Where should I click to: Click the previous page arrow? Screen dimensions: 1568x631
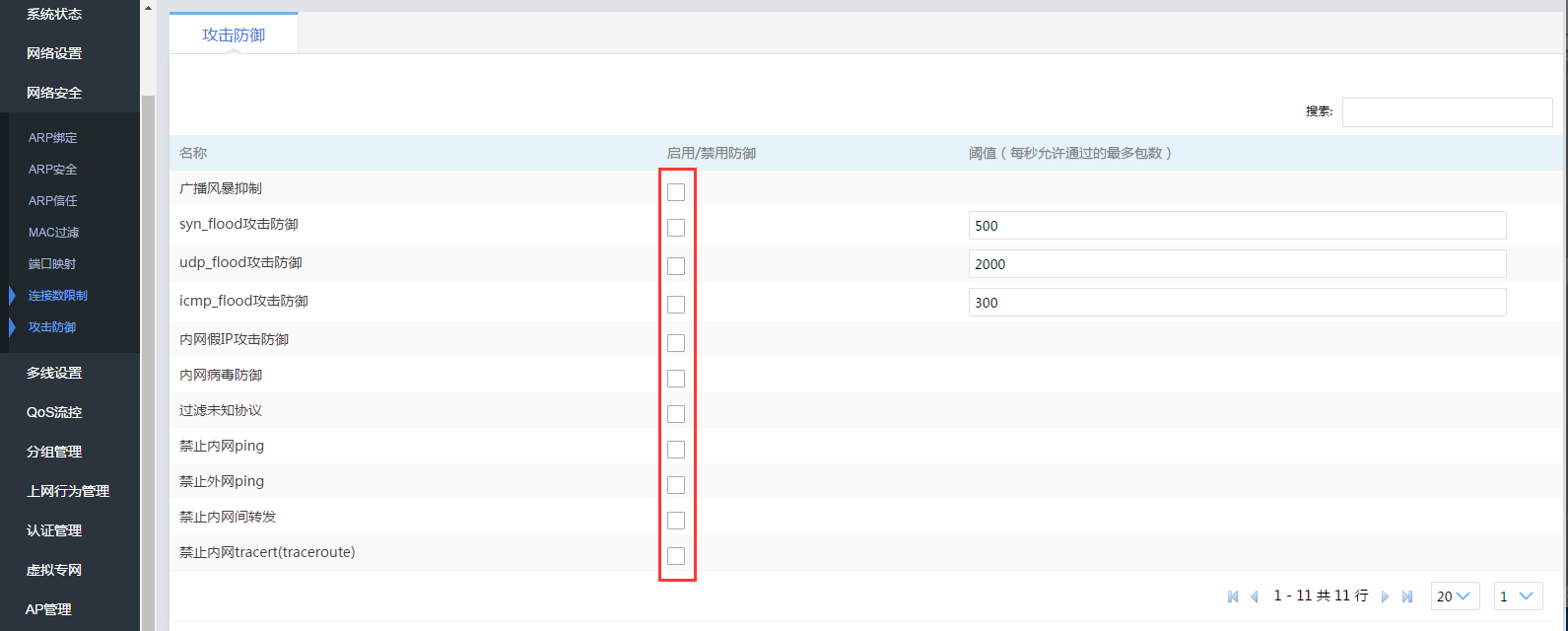click(1255, 596)
